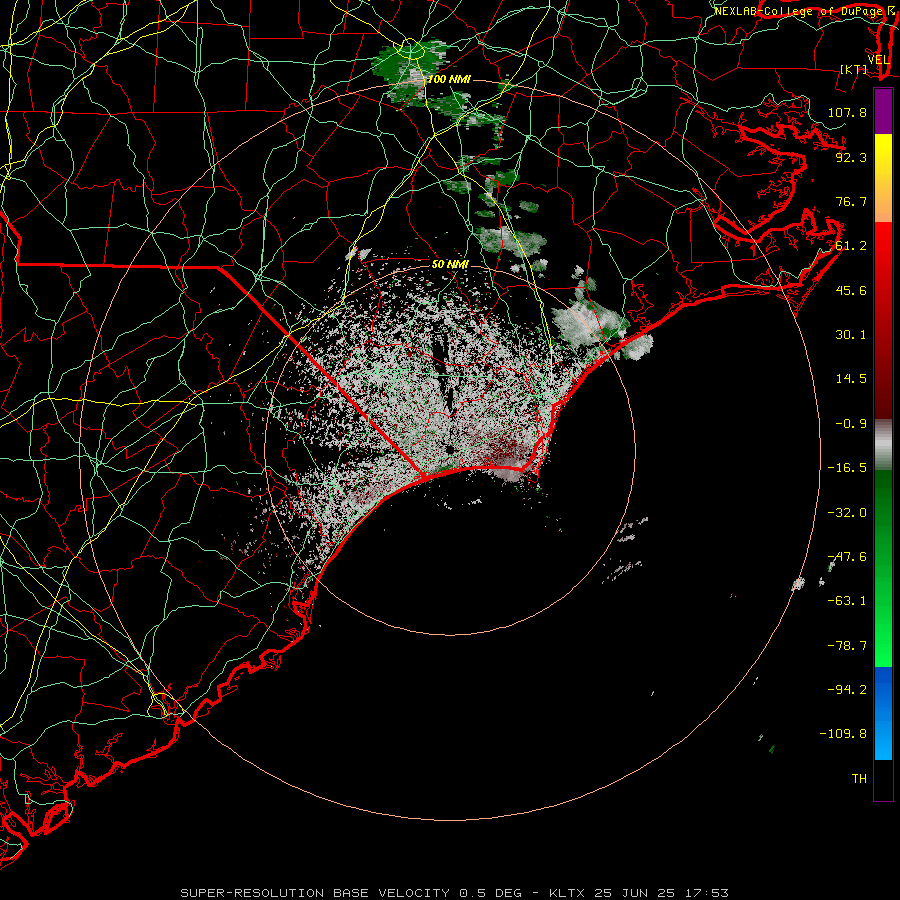Click the 14.5 legend value
Viewport: 900px width, 900px height.
851,379
